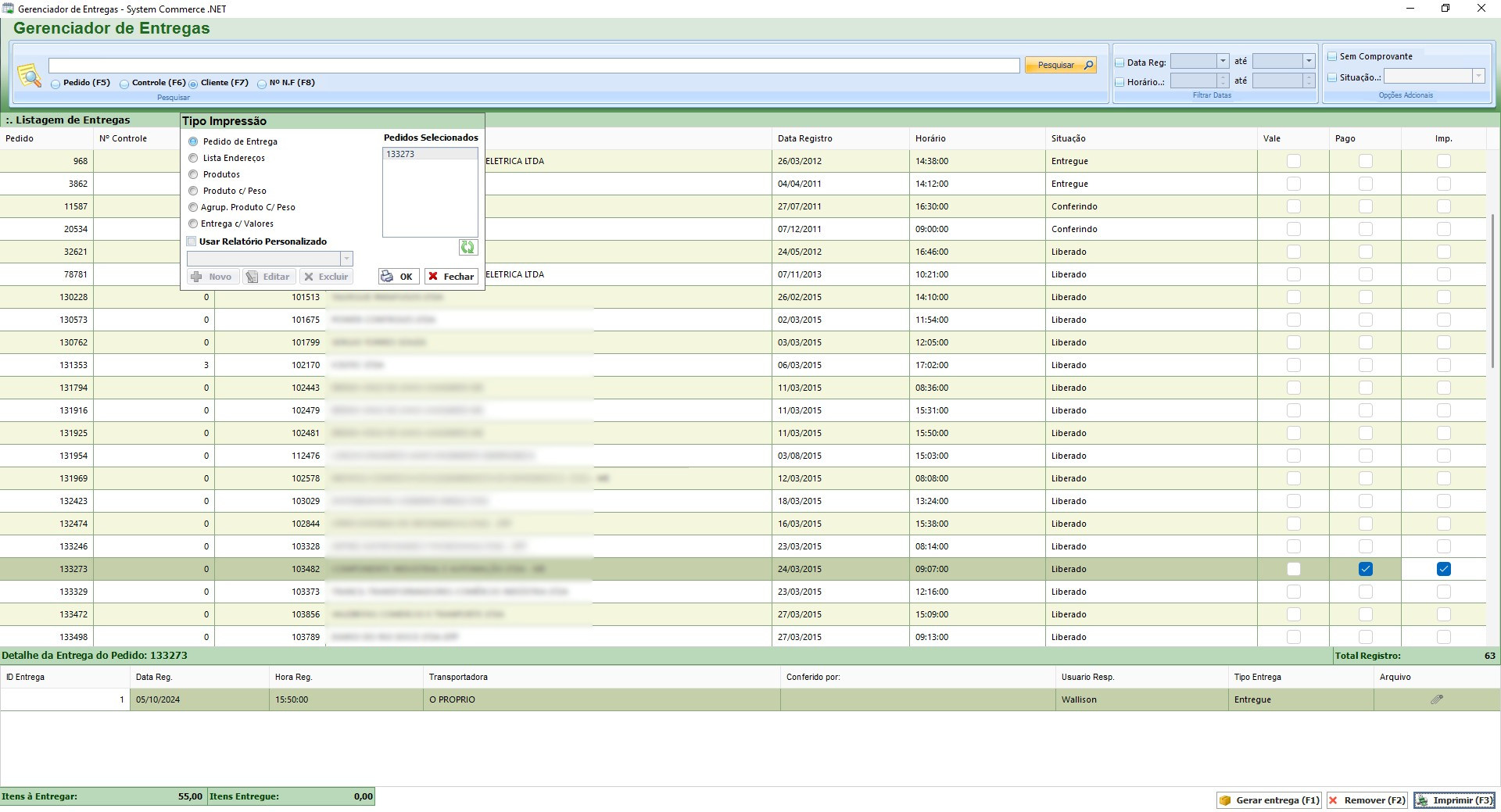
Task: Click the printer OK button in Tipo Impressão
Action: (399, 277)
